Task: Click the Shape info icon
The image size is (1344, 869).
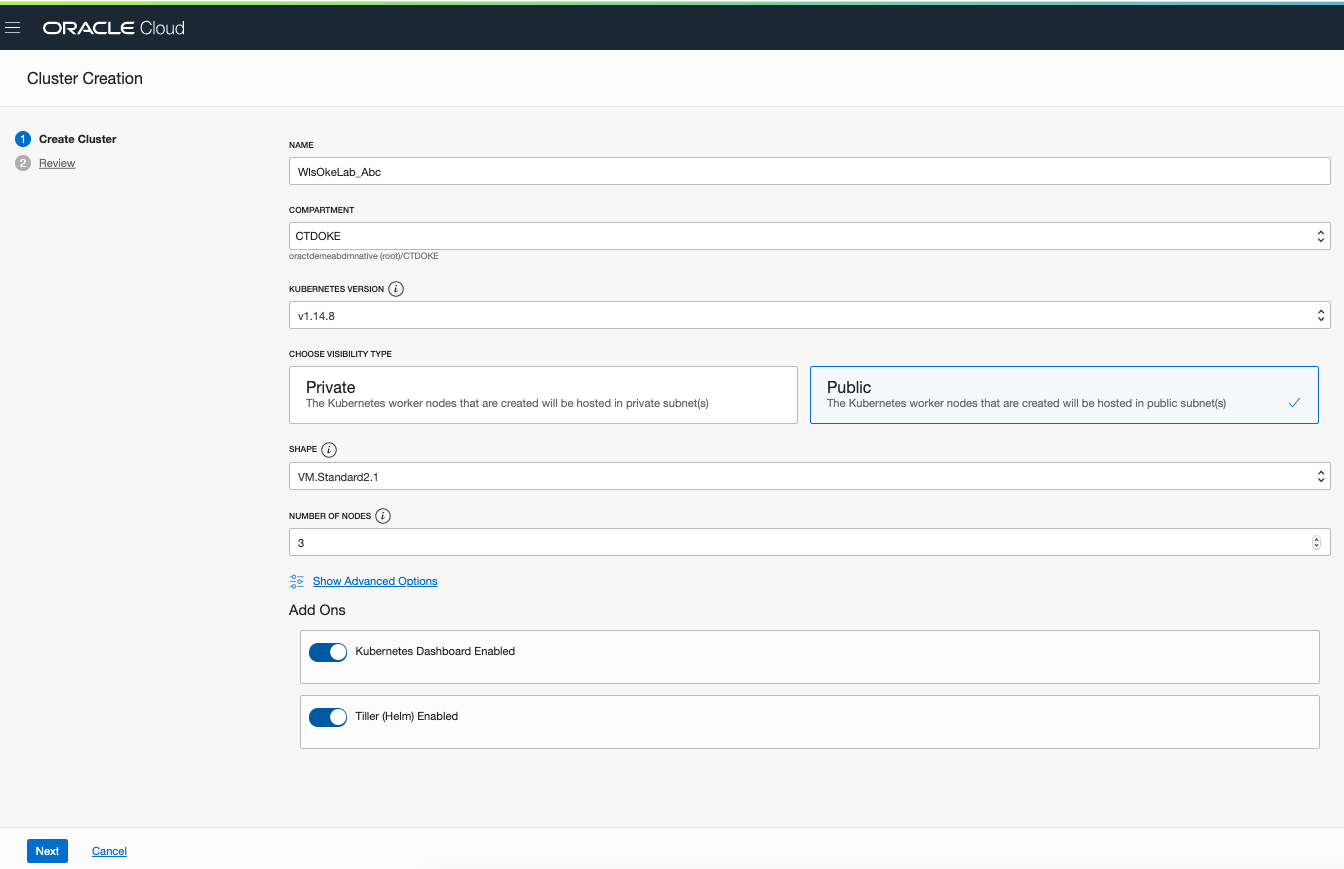Action: 329,450
